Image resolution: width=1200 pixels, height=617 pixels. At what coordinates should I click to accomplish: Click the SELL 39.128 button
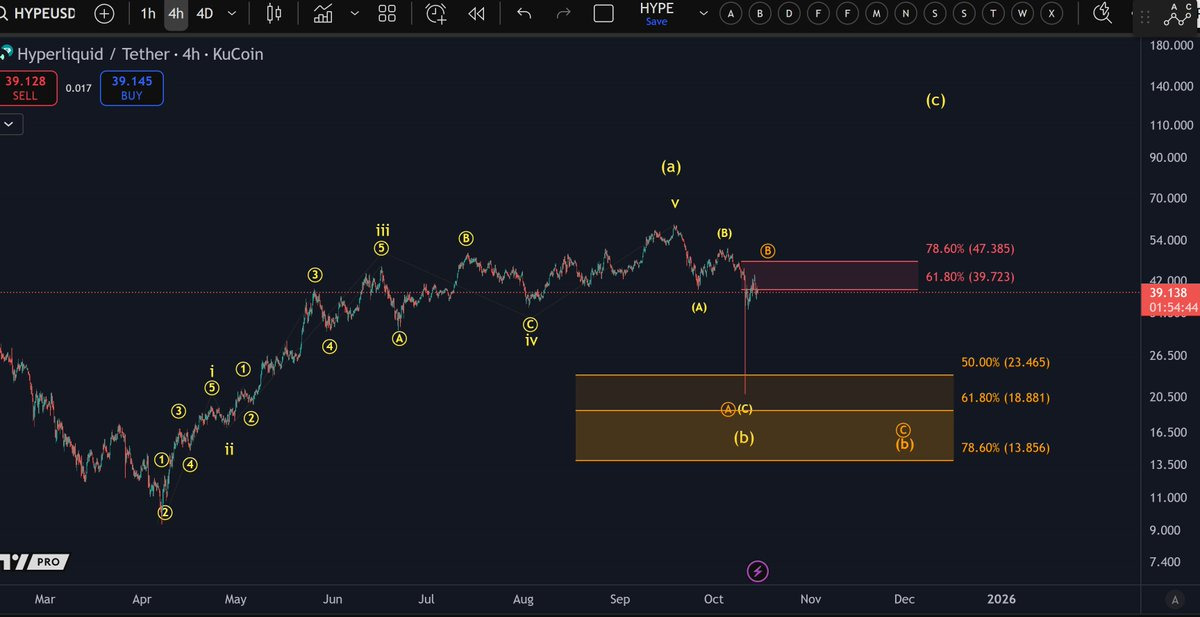pyautogui.click(x=25, y=88)
